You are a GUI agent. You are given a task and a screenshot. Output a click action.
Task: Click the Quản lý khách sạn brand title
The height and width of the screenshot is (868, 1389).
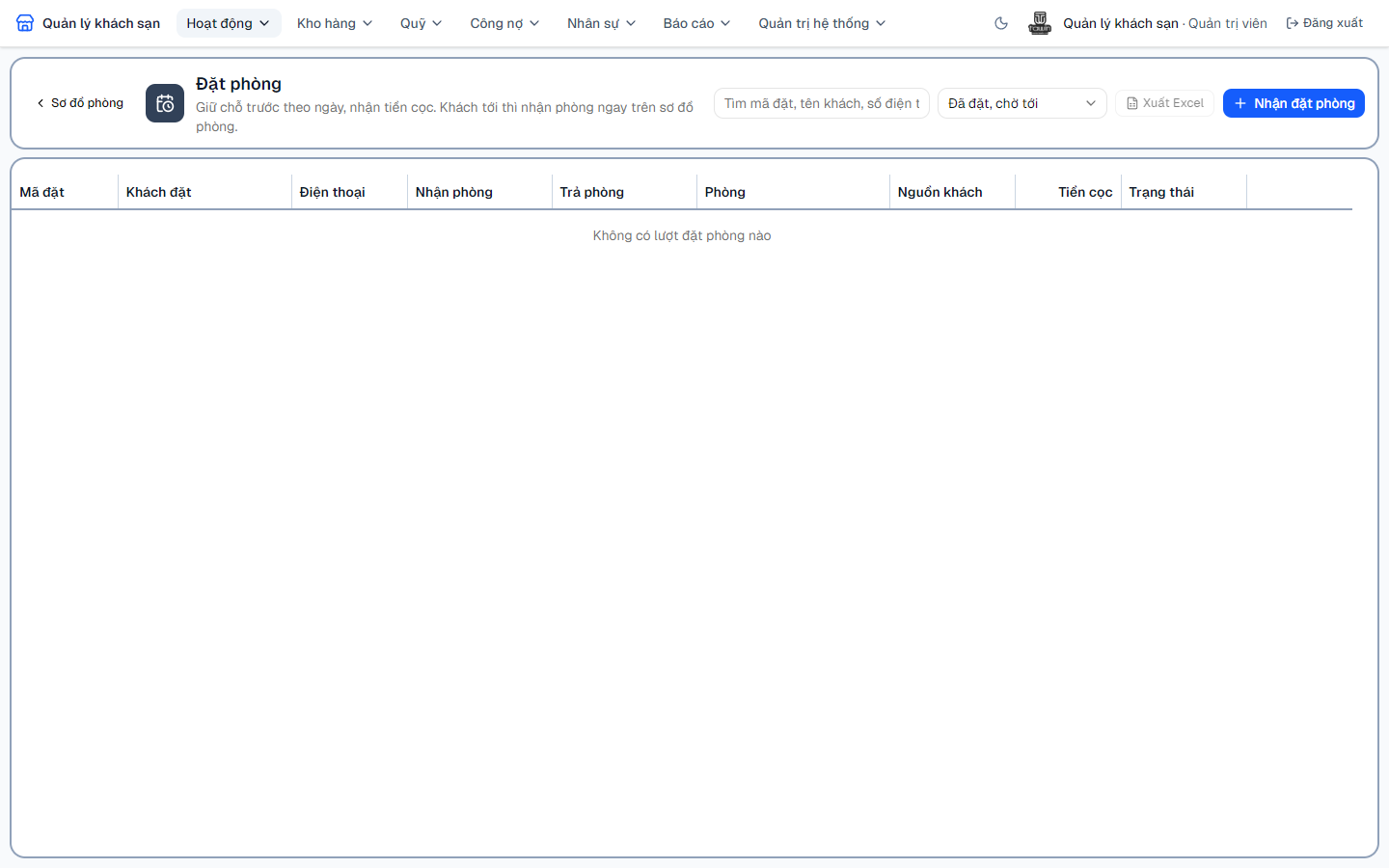point(101,23)
